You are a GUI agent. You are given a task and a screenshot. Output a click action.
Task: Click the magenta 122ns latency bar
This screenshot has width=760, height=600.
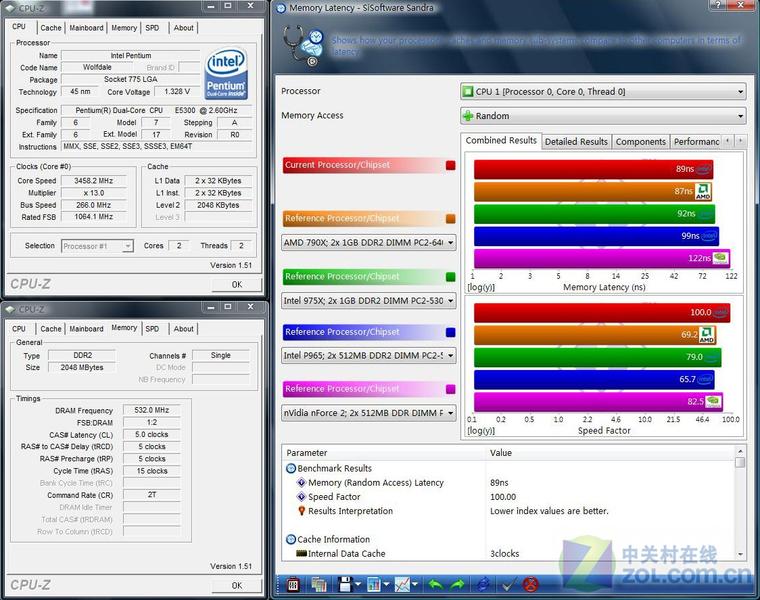point(602,258)
